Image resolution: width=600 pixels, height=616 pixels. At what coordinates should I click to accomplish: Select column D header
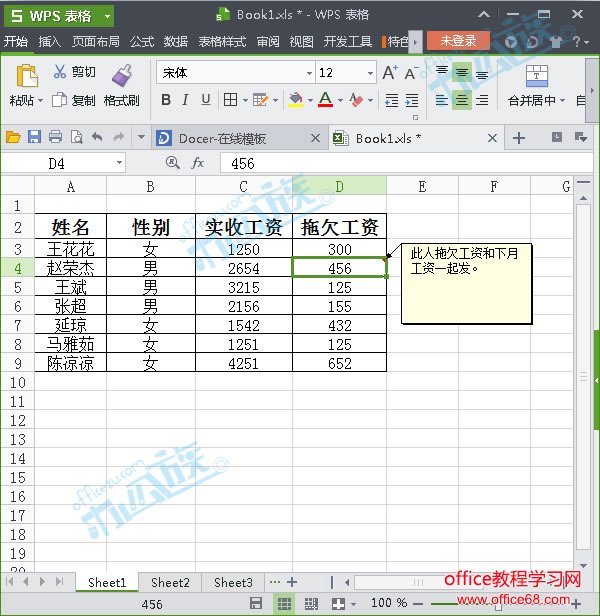[339, 187]
